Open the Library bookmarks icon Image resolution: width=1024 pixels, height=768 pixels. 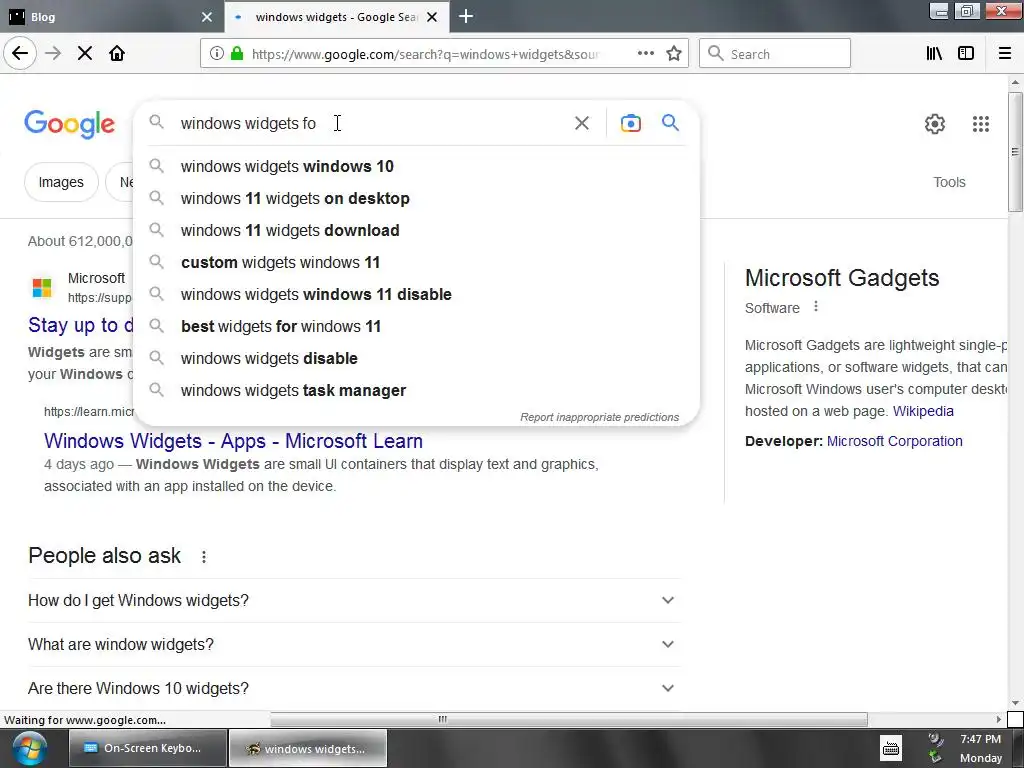point(934,54)
